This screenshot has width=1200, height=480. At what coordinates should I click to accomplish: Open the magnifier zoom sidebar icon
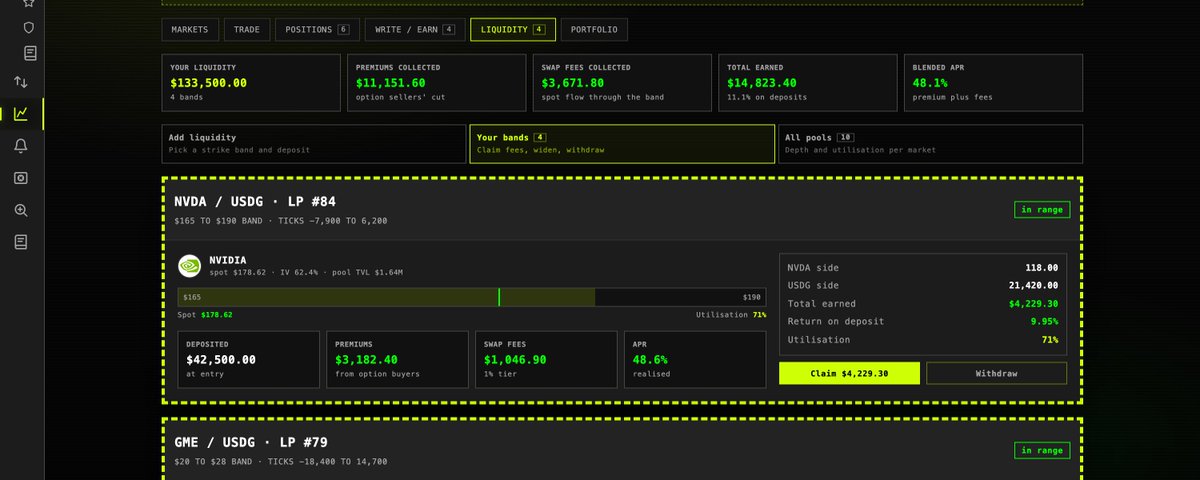[21, 210]
